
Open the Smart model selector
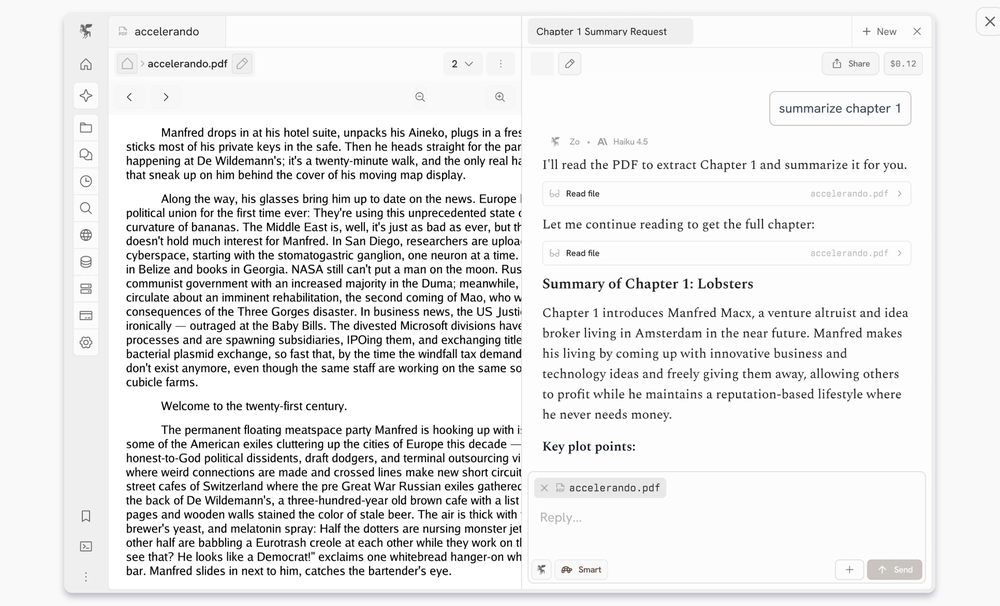pyautogui.click(x=581, y=569)
